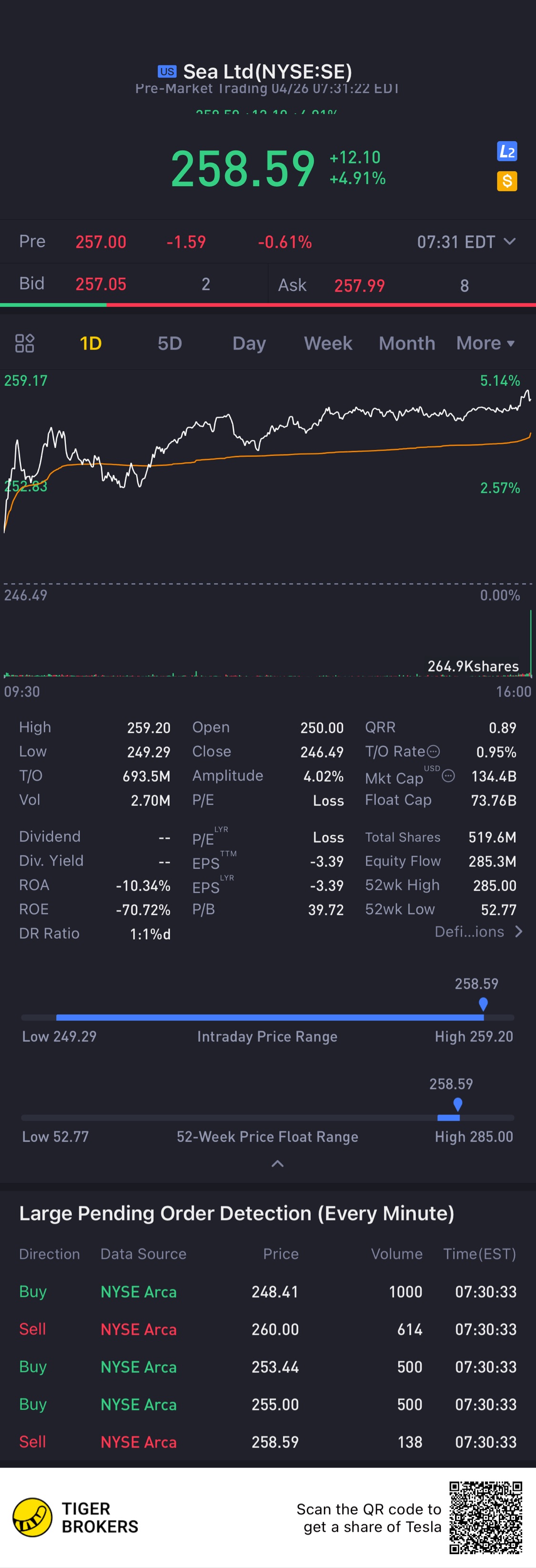Select the Week chart tab

tap(328, 344)
